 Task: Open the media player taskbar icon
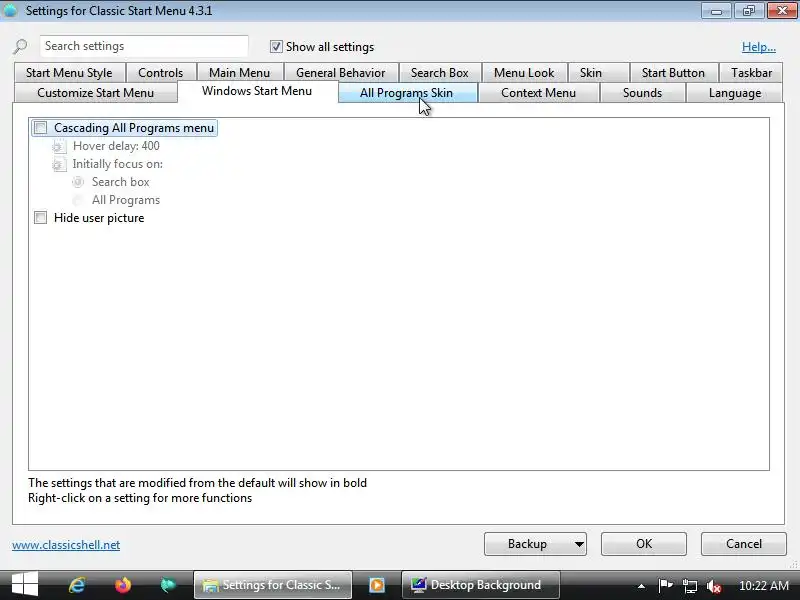[377, 585]
